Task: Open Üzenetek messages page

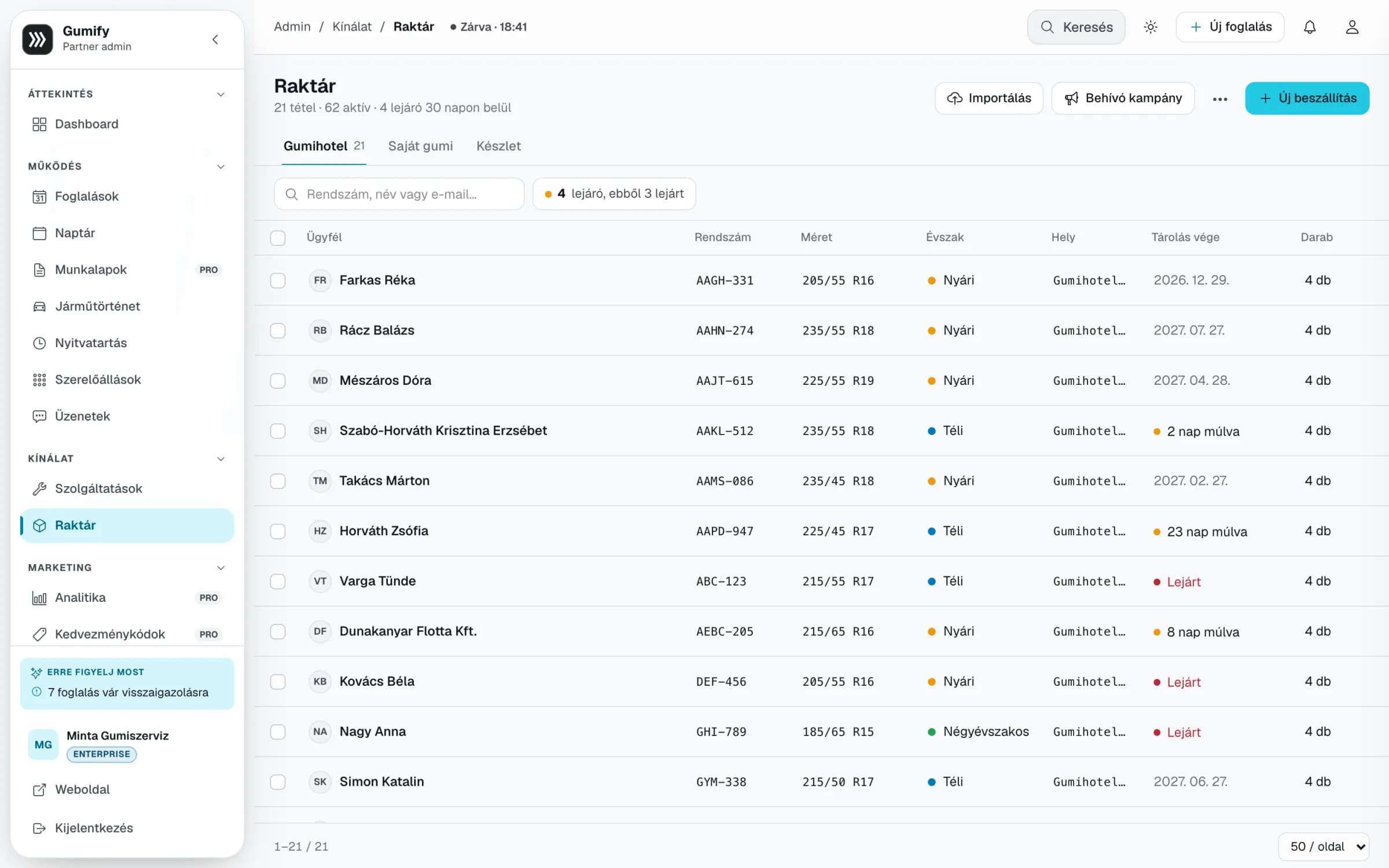Action: point(127,416)
